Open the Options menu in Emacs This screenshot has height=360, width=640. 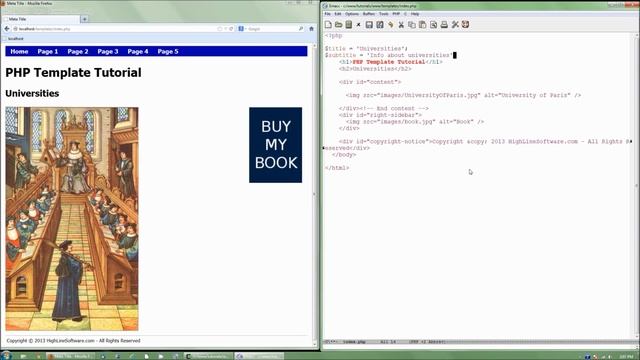351,14
